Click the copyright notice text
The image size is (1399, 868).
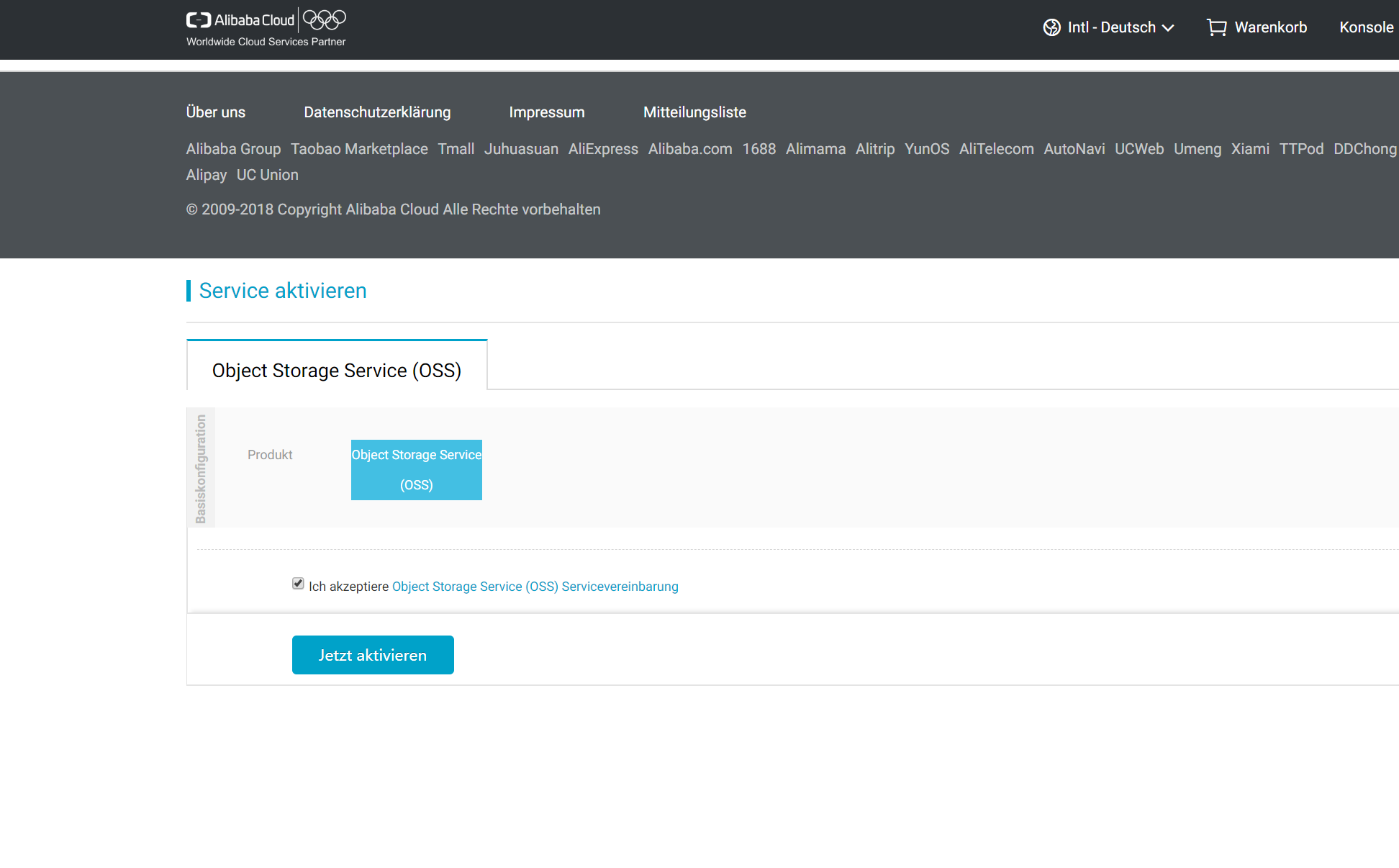coord(393,209)
